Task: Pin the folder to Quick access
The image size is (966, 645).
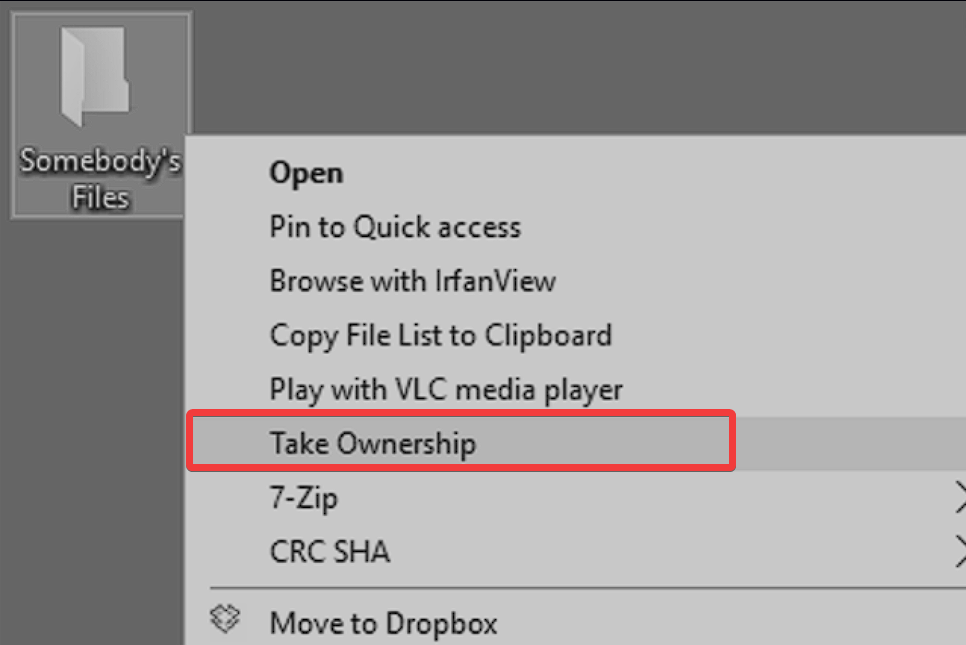Action: pyautogui.click(x=395, y=227)
